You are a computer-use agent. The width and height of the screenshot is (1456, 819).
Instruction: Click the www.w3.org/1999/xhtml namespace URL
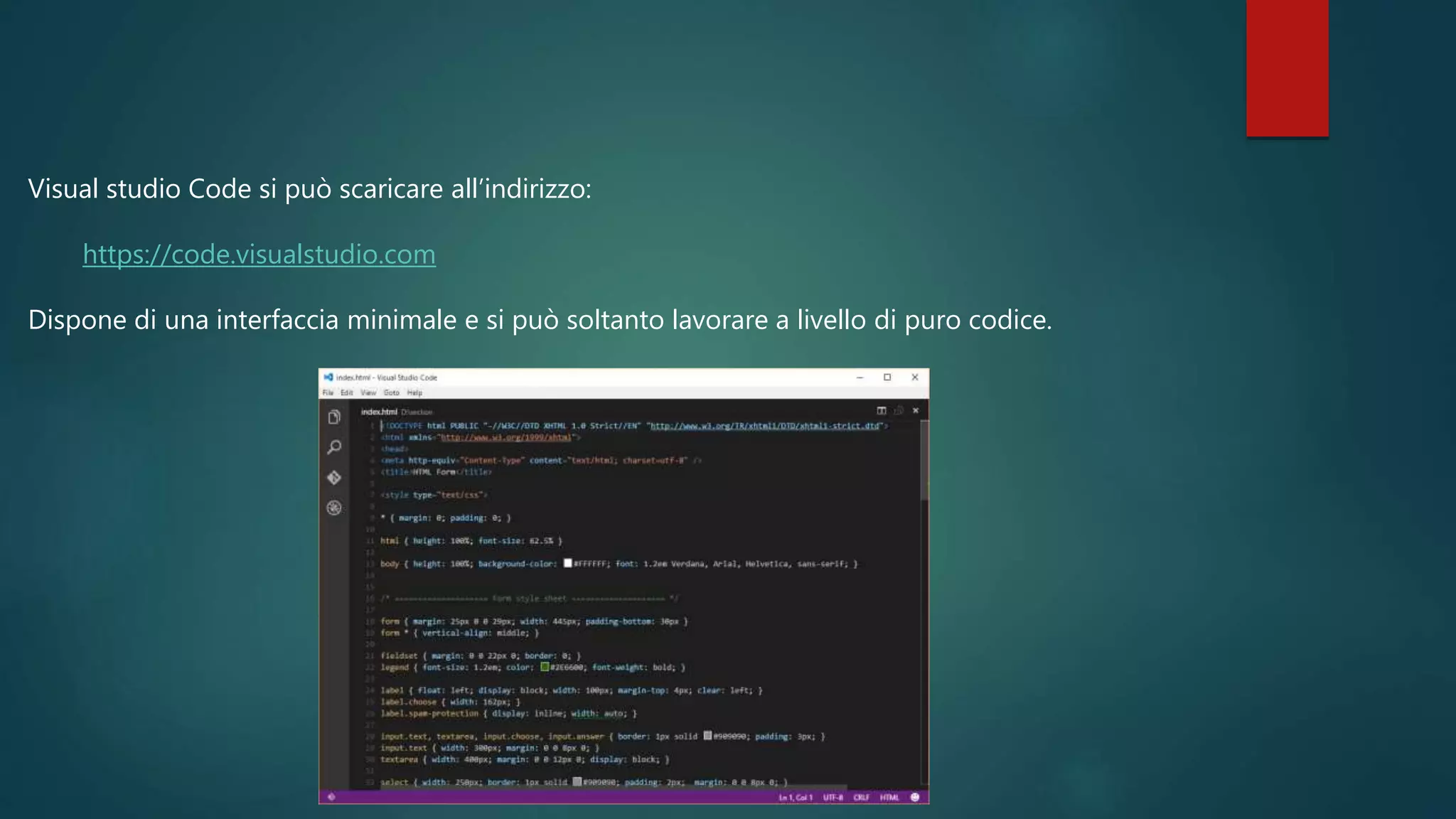coord(506,437)
